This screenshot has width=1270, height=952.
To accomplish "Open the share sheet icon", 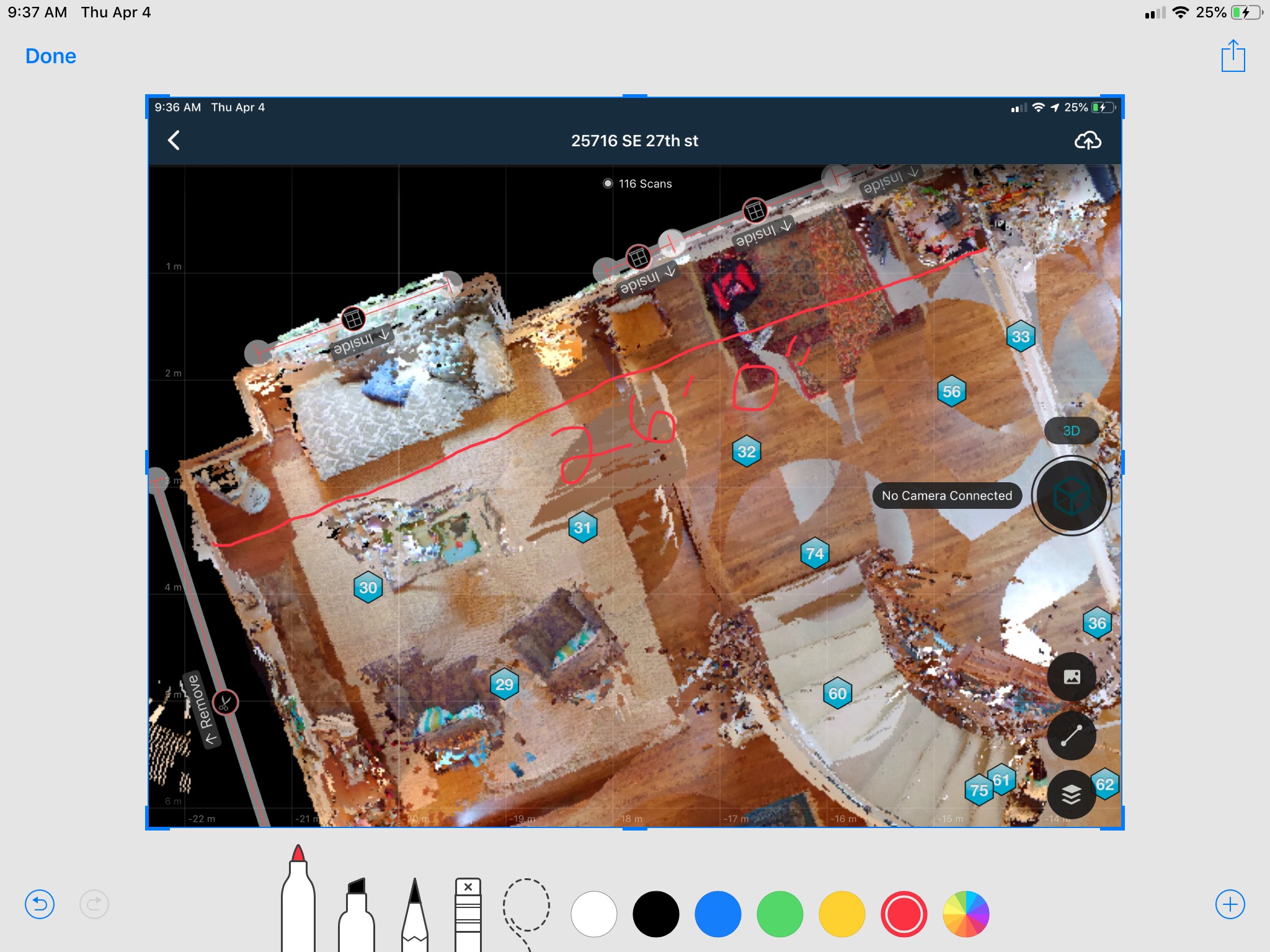I will pyautogui.click(x=1233, y=56).
